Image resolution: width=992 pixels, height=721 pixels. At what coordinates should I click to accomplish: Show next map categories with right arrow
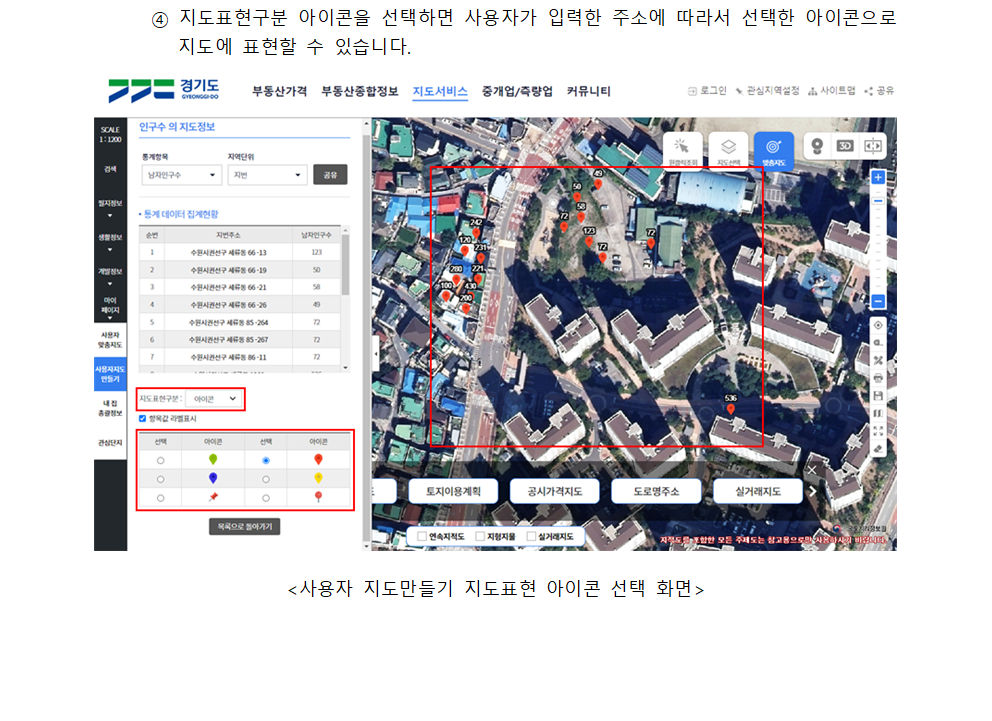tap(813, 491)
